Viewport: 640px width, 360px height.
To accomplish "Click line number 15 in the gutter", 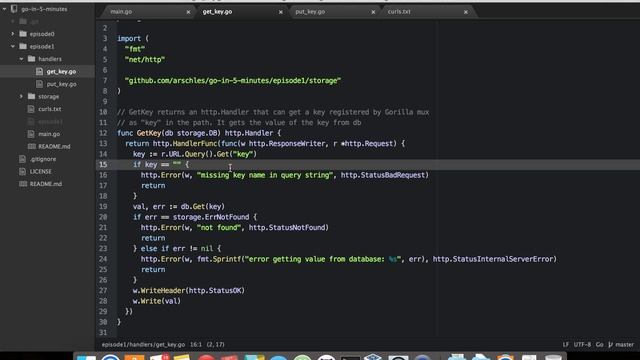I will pos(103,164).
